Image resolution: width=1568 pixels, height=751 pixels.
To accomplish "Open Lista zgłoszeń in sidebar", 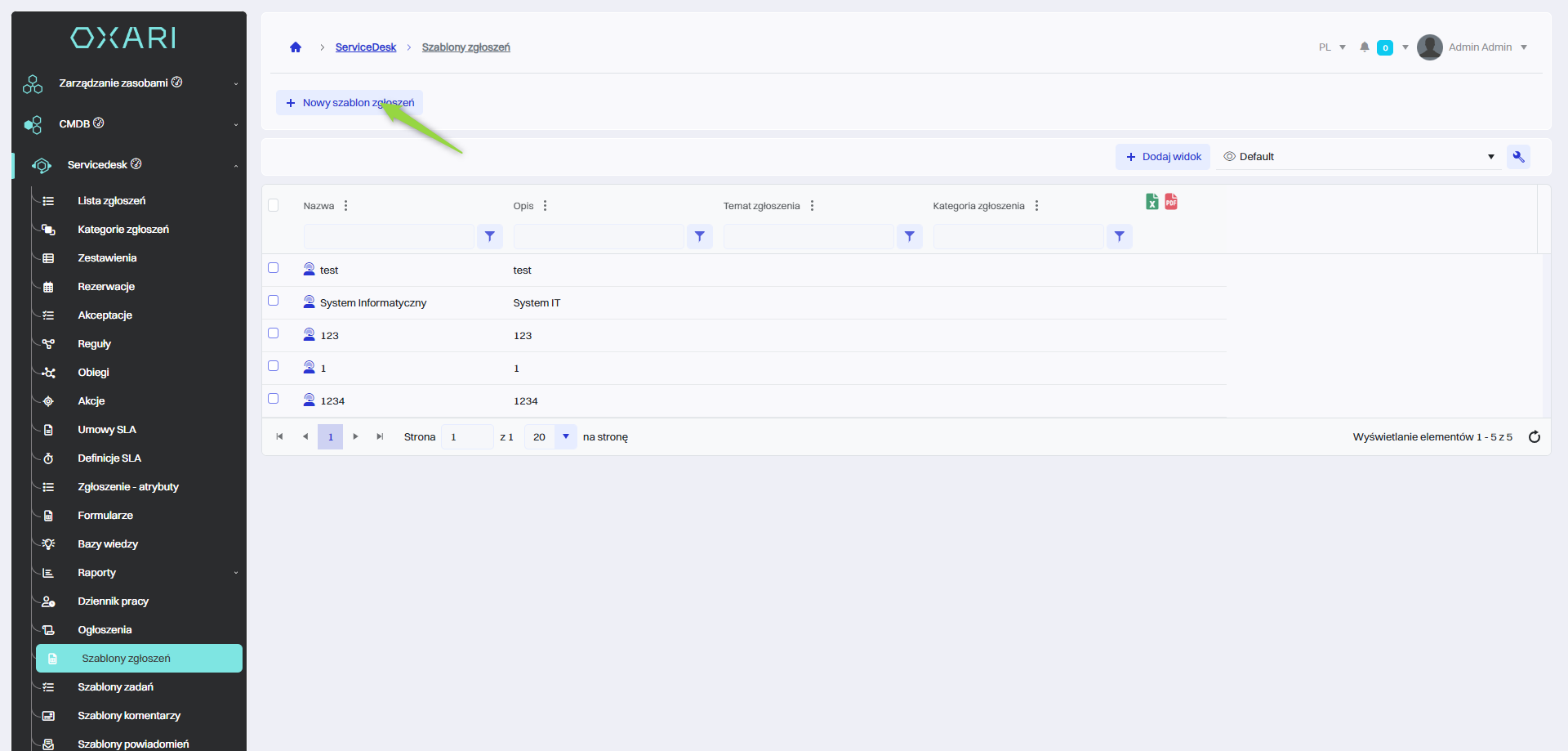I will click(111, 201).
